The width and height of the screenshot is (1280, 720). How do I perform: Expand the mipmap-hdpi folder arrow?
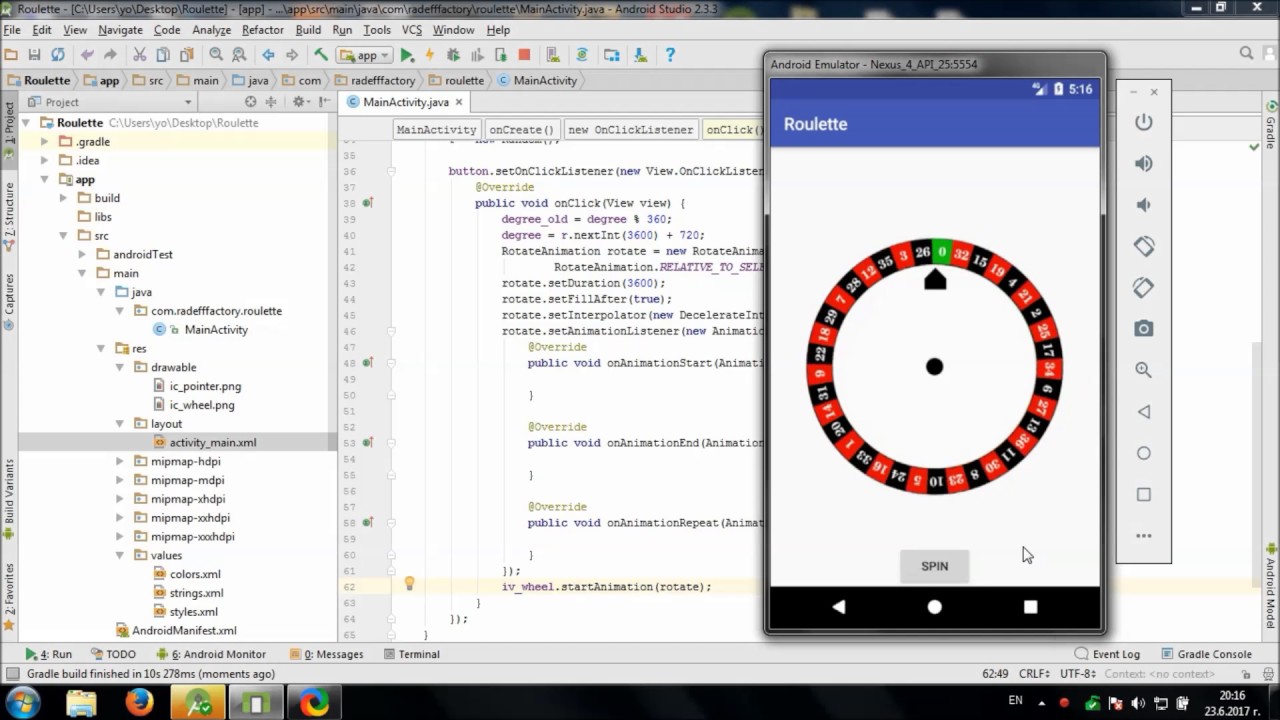[120, 461]
